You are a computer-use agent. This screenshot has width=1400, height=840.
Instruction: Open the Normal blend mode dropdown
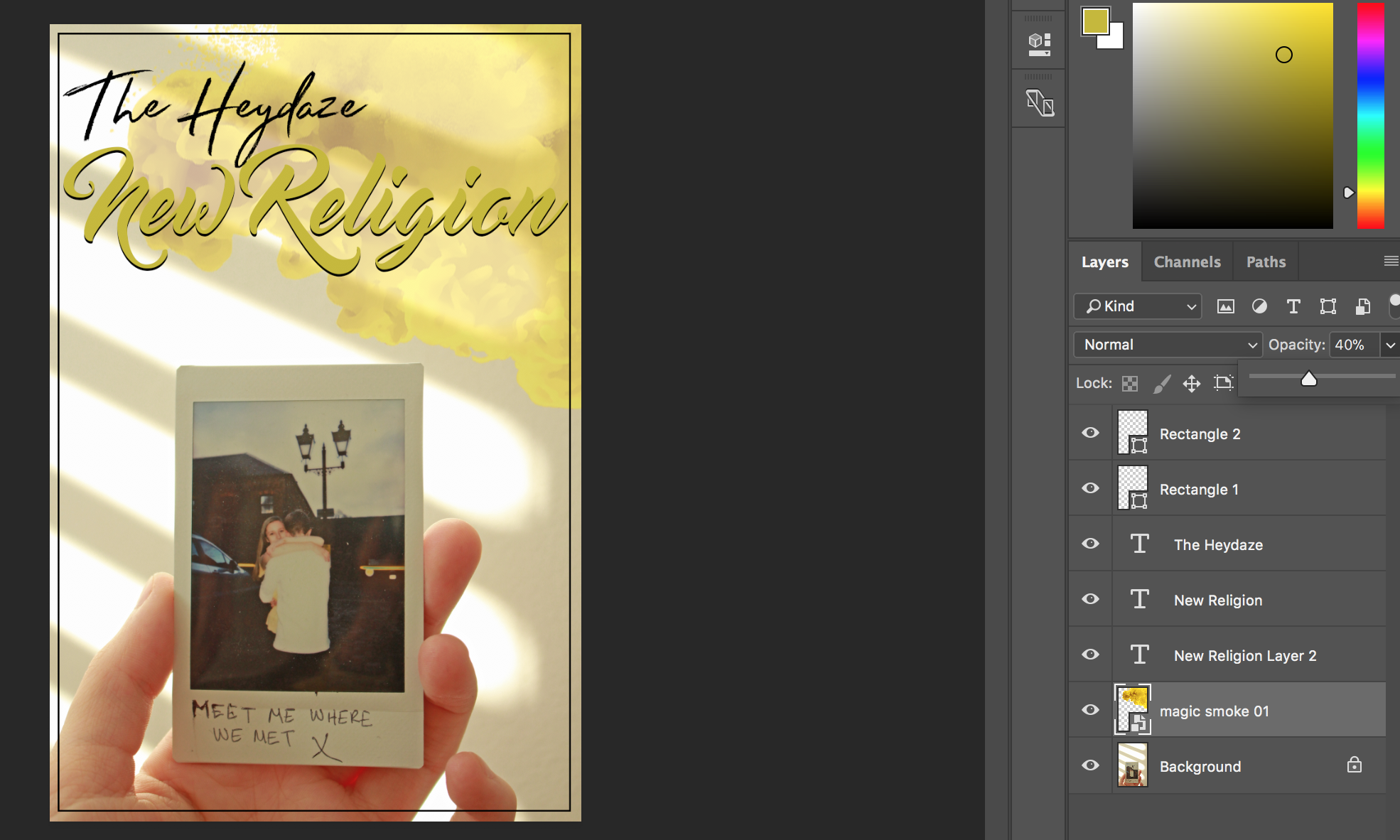(x=1167, y=345)
